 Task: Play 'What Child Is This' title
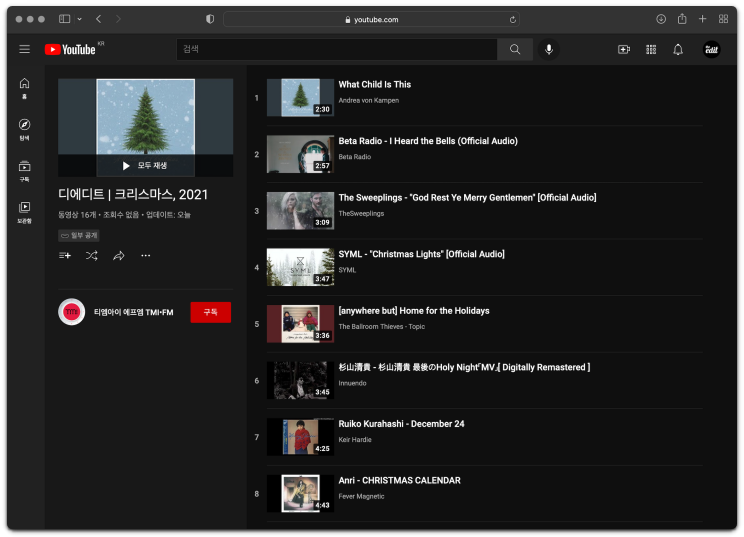(x=374, y=84)
